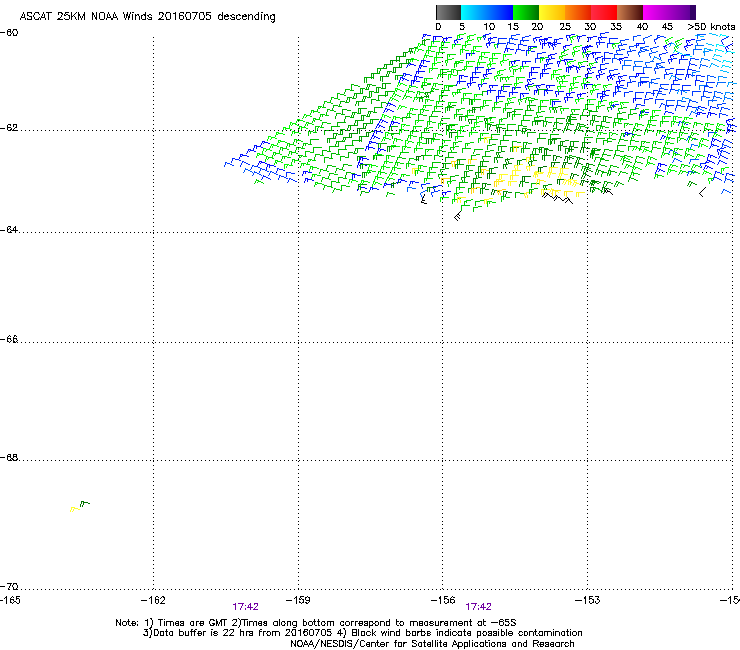Click the black contaminated barb south of -156, 63.5
The width and height of the screenshot is (740, 650).
pyautogui.click(x=457, y=217)
